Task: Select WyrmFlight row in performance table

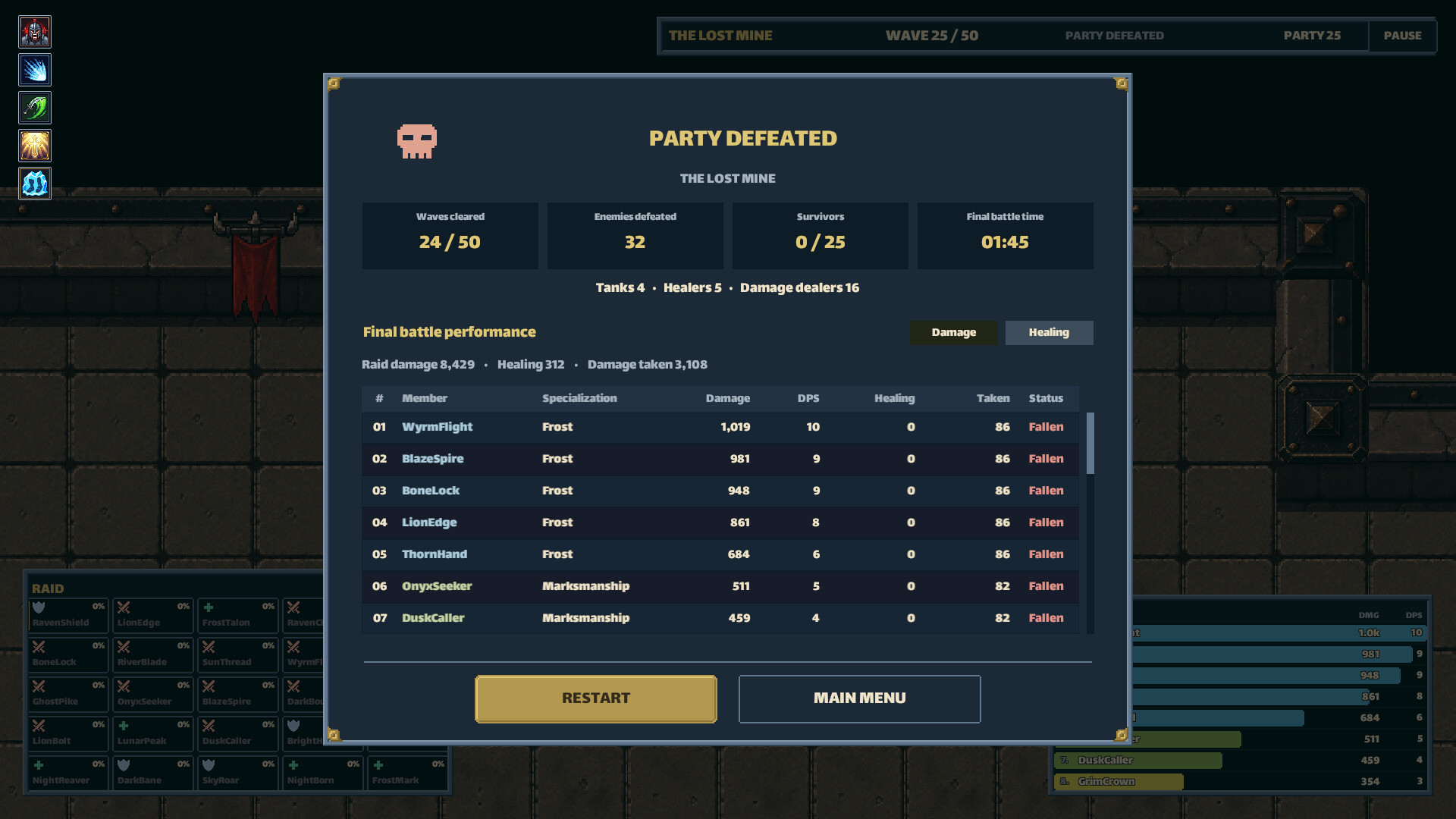Action: [x=720, y=427]
